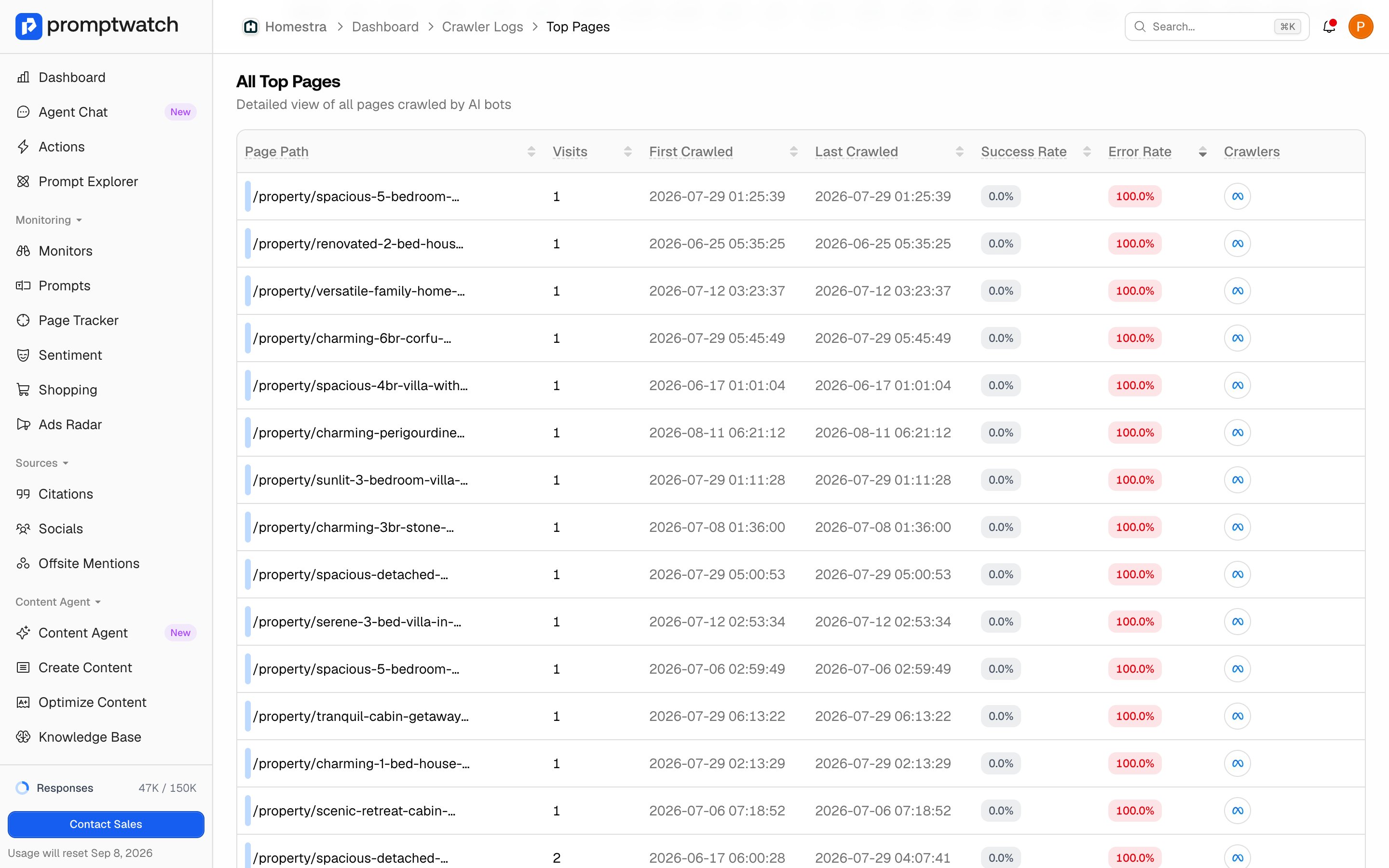
Task: Click 47K / 150K responses usage text
Action: click(x=167, y=787)
